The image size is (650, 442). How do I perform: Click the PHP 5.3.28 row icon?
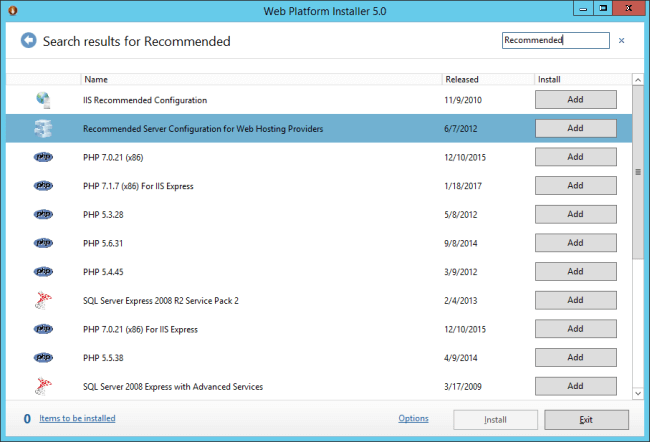pyautogui.click(x=43, y=214)
